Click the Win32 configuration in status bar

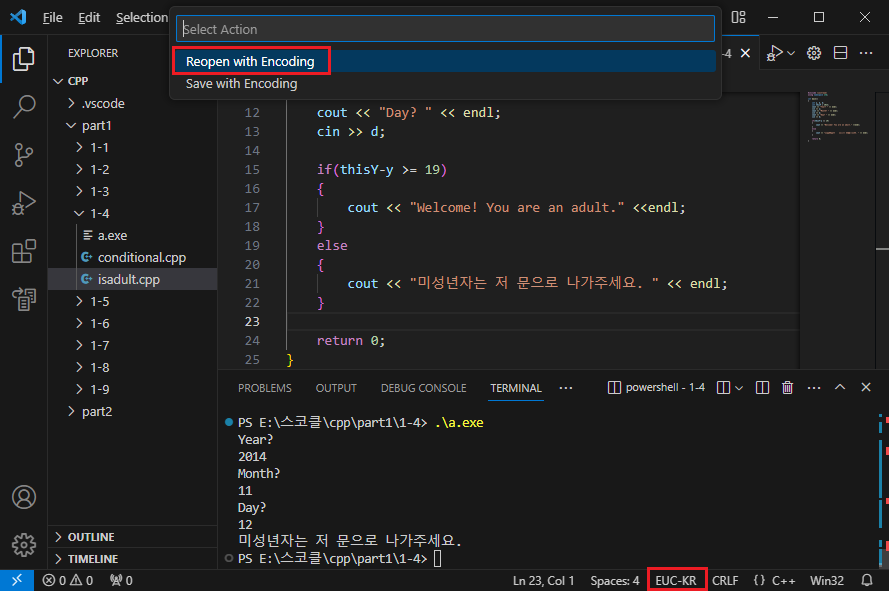click(x=827, y=580)
